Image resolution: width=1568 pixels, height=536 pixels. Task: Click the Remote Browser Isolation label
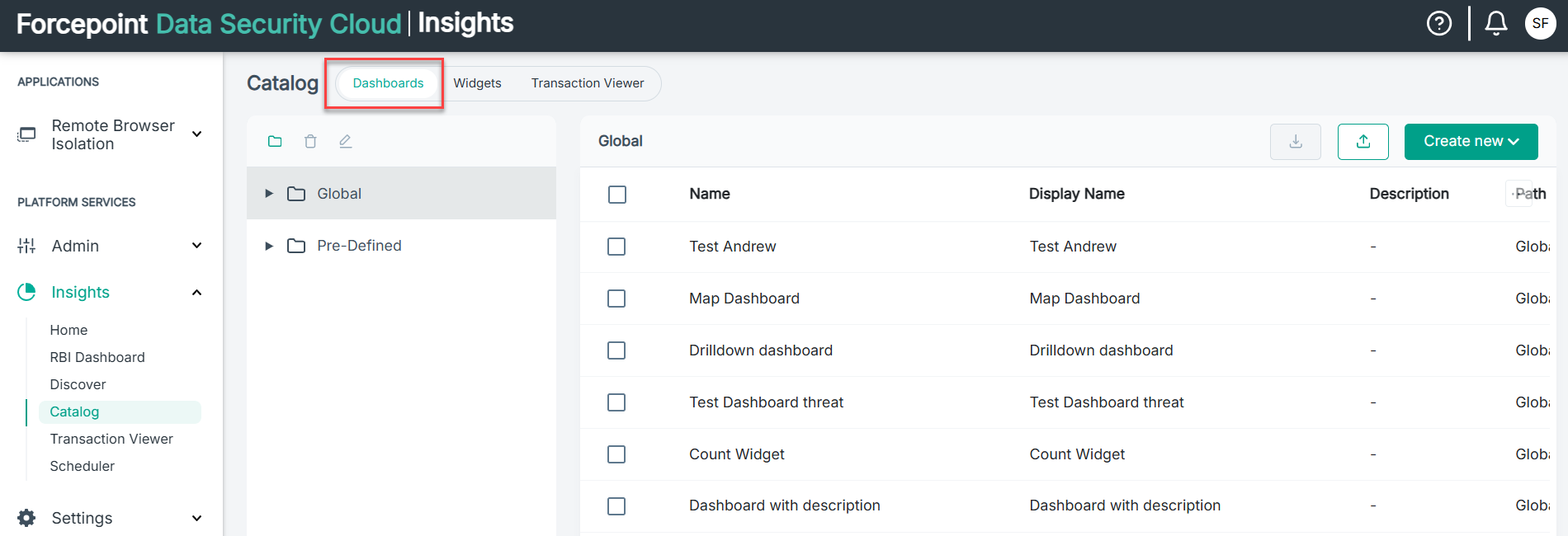pos(113,134)
